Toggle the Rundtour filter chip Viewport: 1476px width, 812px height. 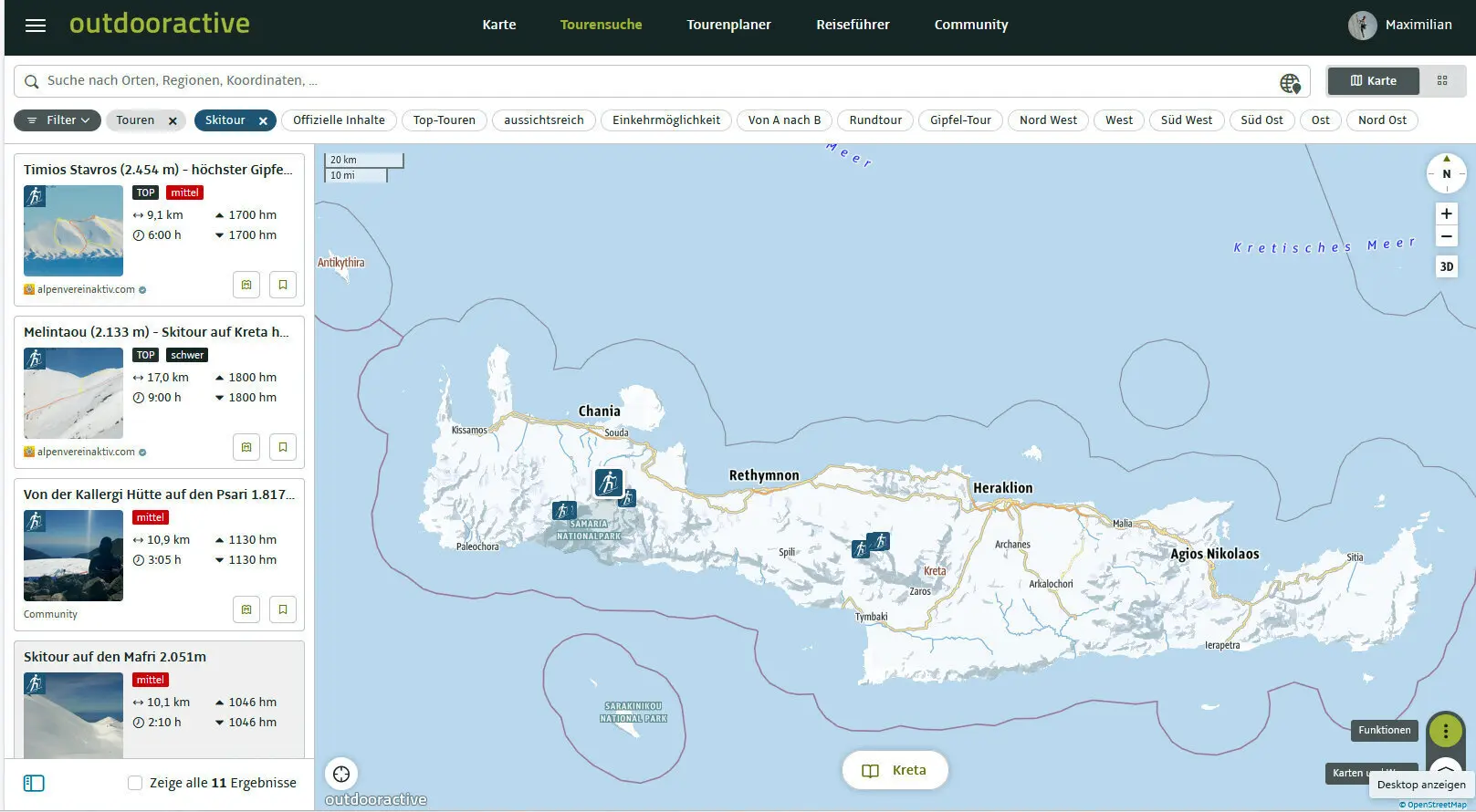pos(874,120)
